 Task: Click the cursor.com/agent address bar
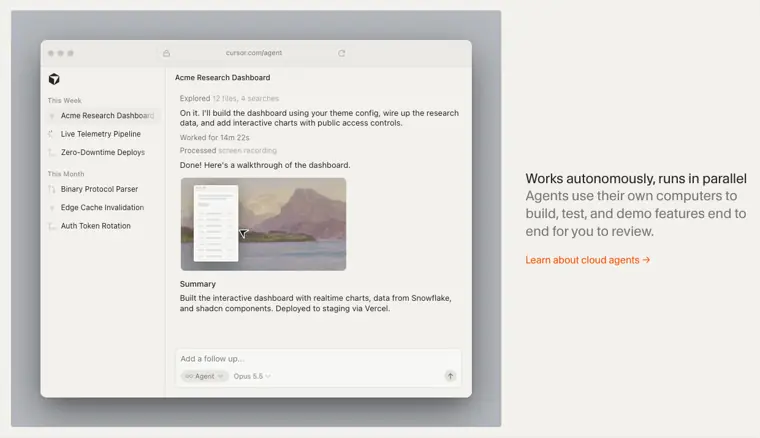click(254, 53)
